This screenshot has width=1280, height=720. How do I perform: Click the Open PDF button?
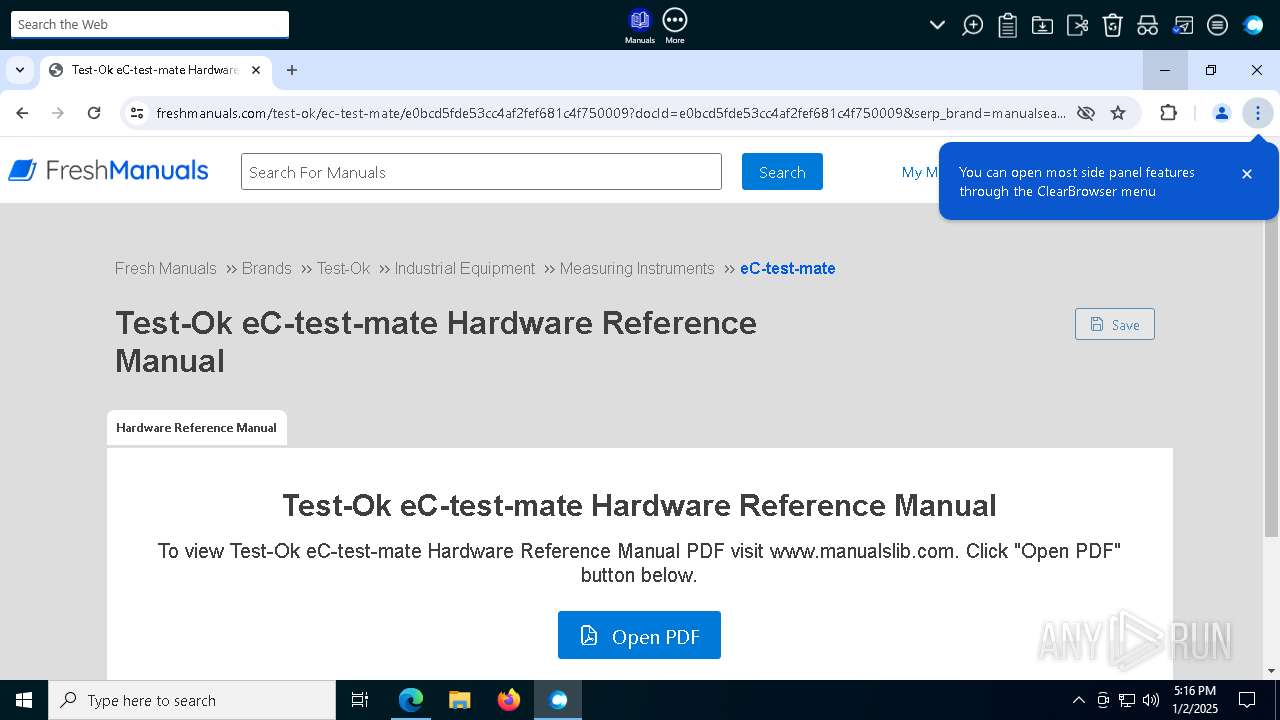[x=639, y=635]
